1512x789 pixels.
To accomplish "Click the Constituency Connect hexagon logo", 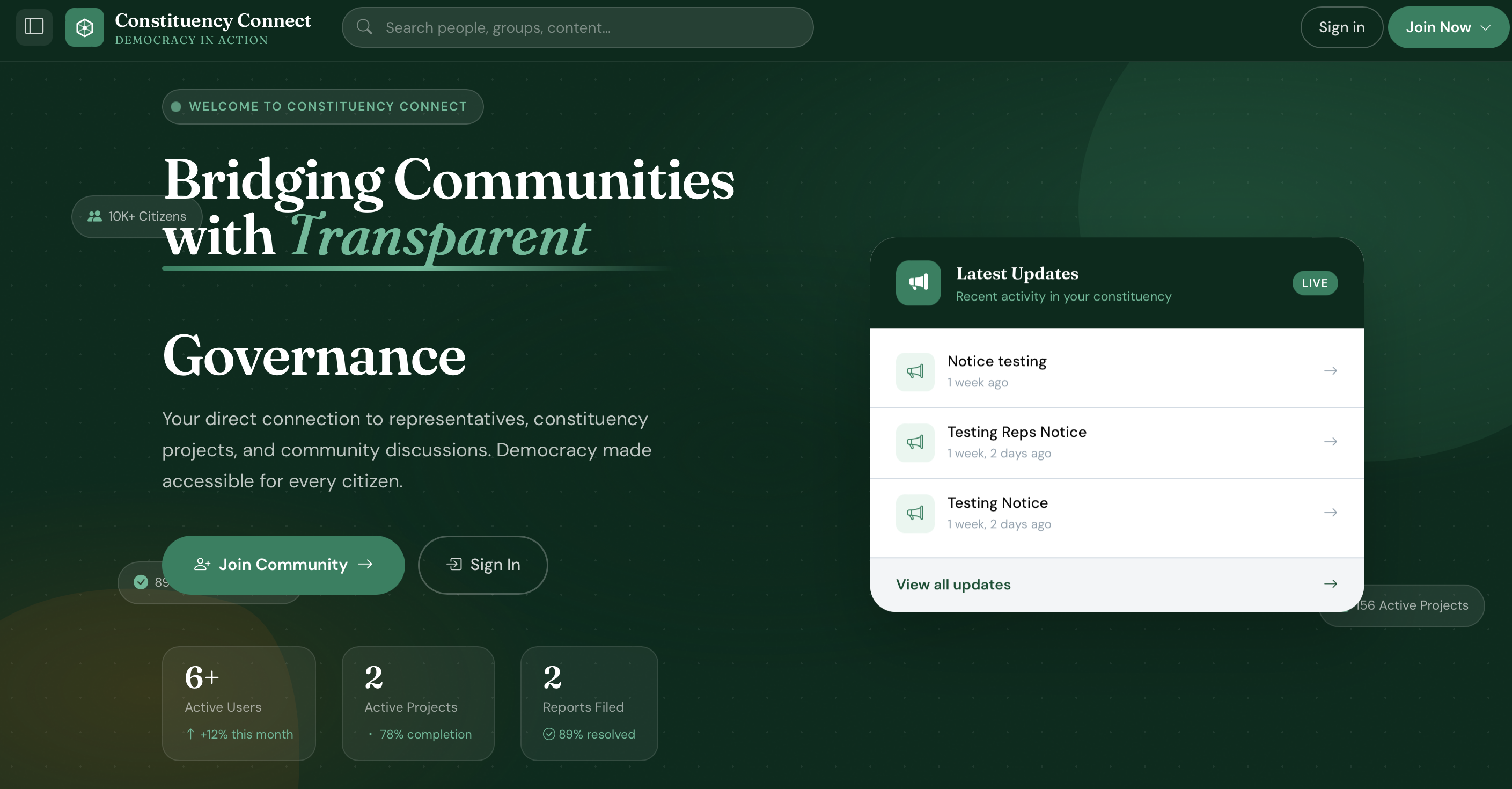I will pyautogui.click(x=85, y=27).
